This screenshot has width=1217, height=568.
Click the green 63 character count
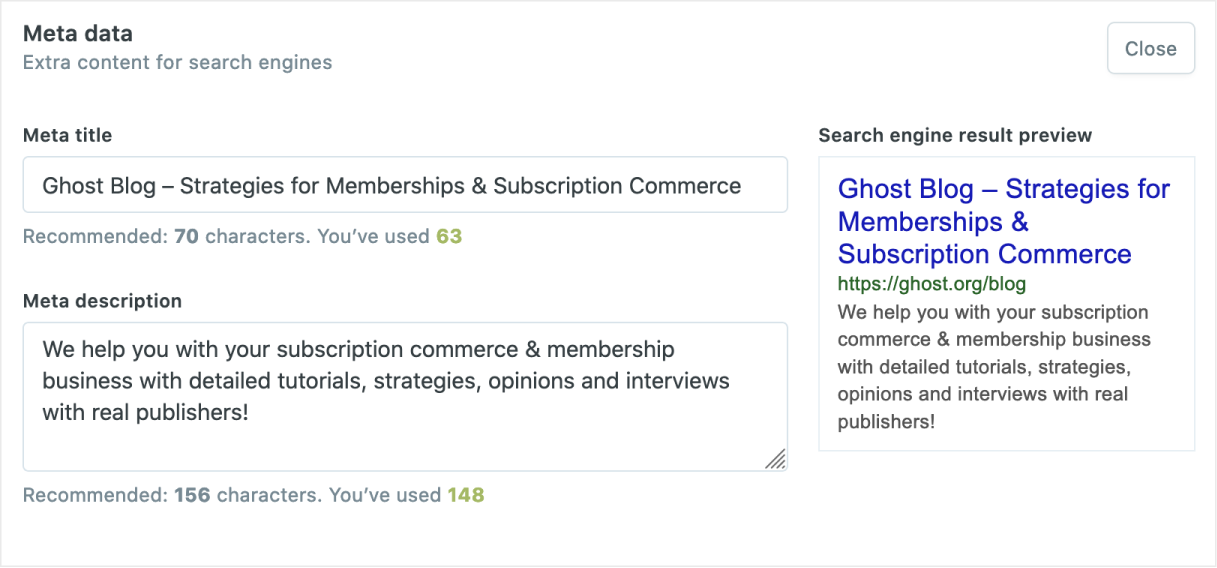[x=449, y=237]
